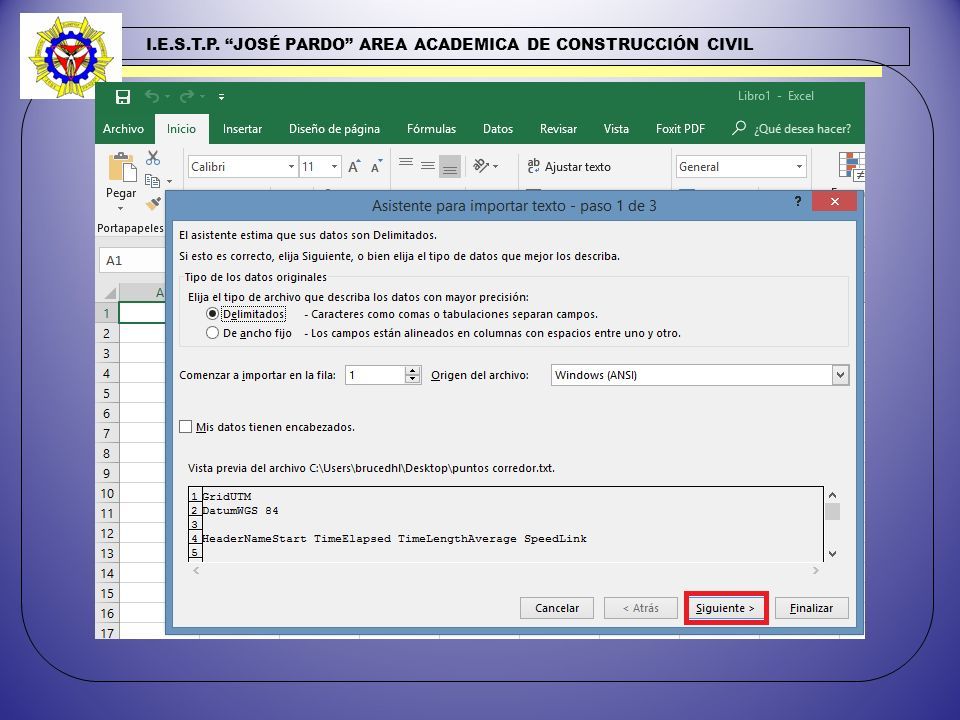Switch to the Foxit PDF tab
The width and height of the screenshot is (960, 720).
(x=680, y=129)
